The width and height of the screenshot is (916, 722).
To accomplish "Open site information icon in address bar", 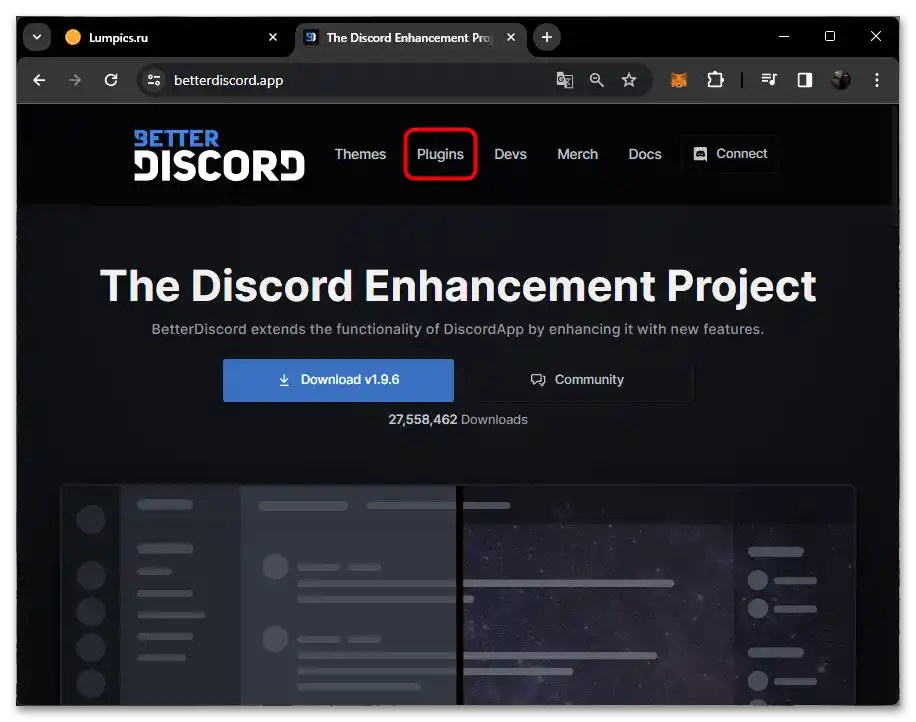I will click(154, 80).
